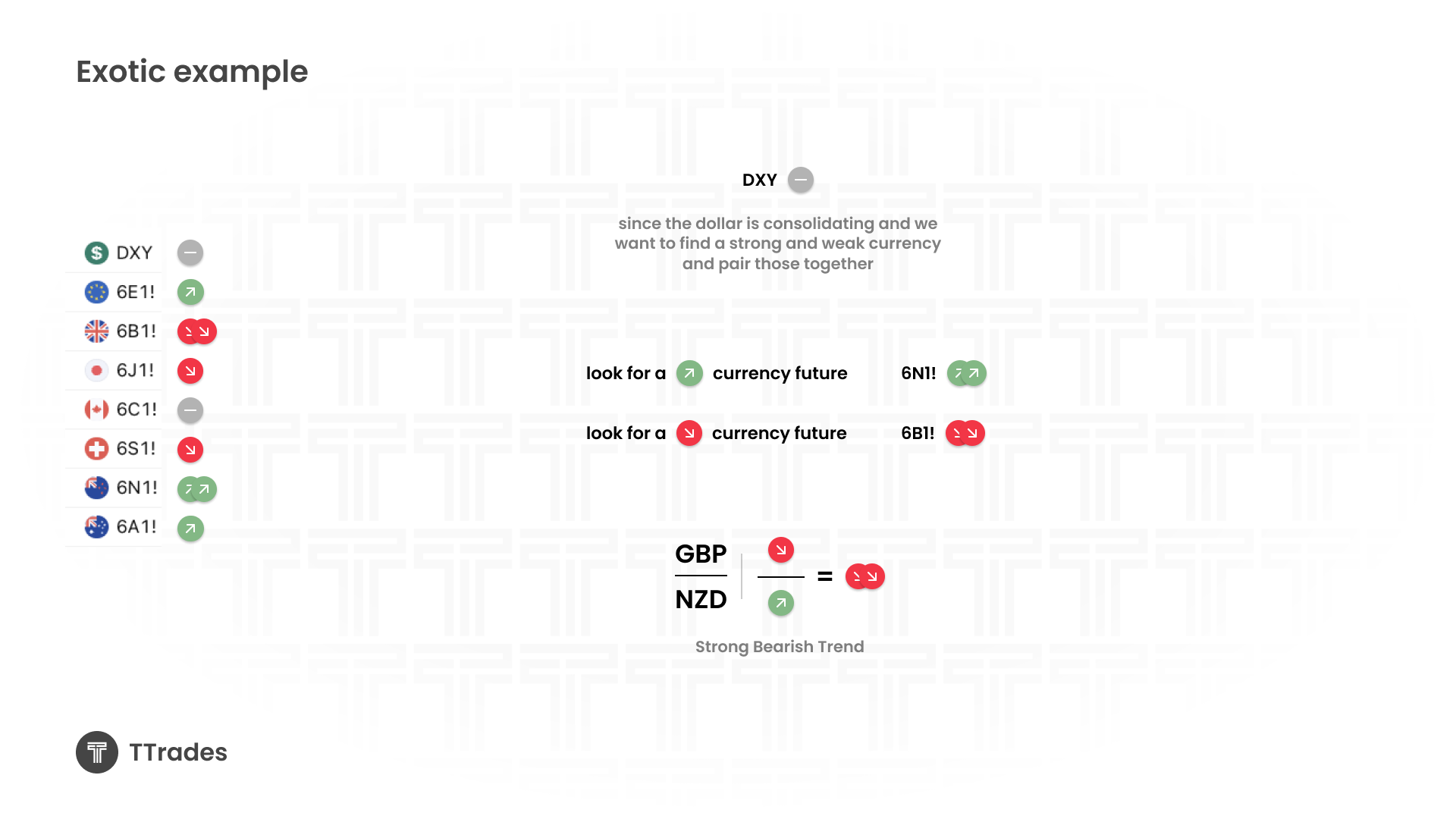
Task: Click the gray neutral indicator beside 6C1!
Action: click(190, 410)
